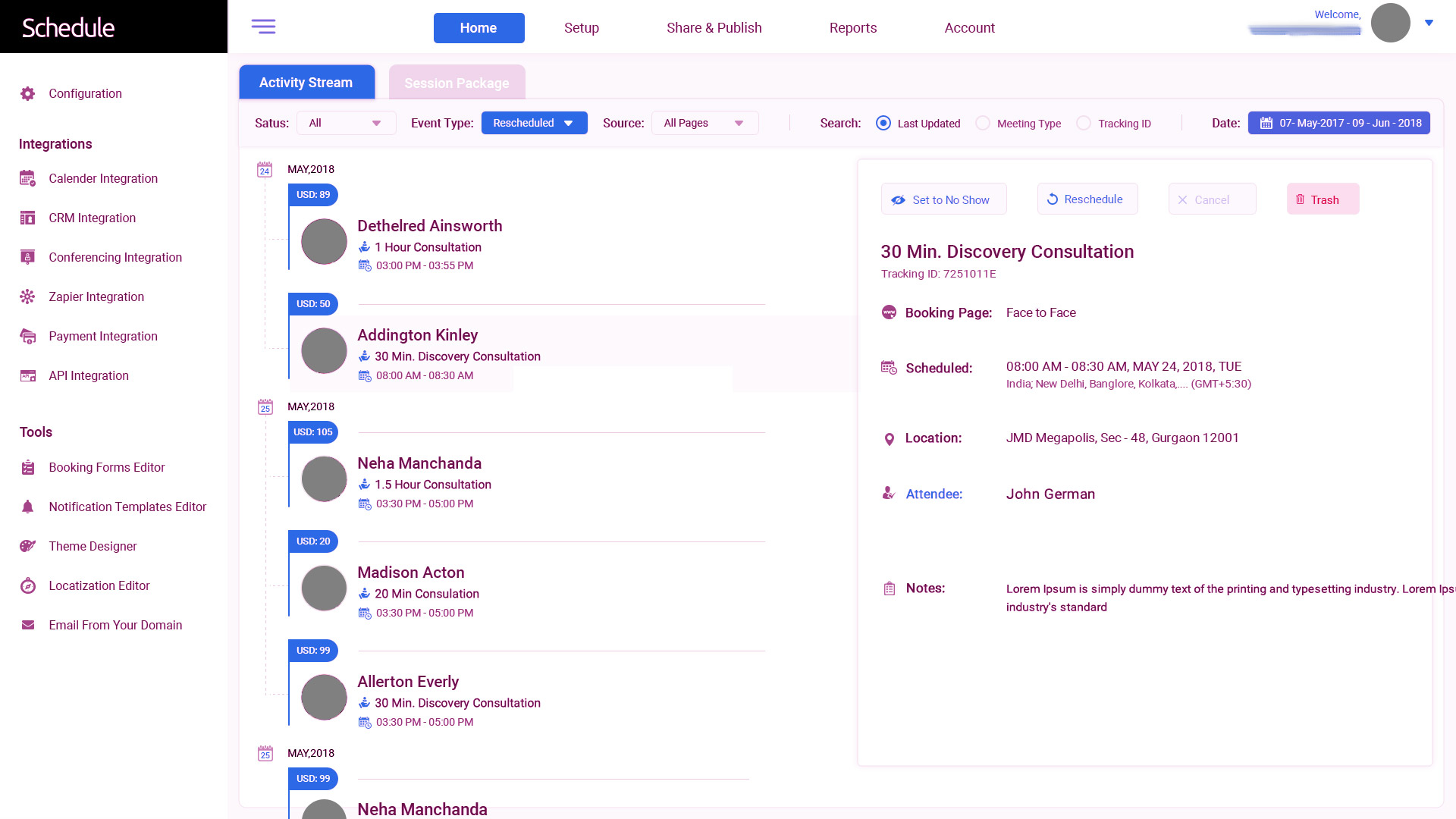Click the Cancel button
This screenshot has width=1456, height=819.
tap(1212, 199)
